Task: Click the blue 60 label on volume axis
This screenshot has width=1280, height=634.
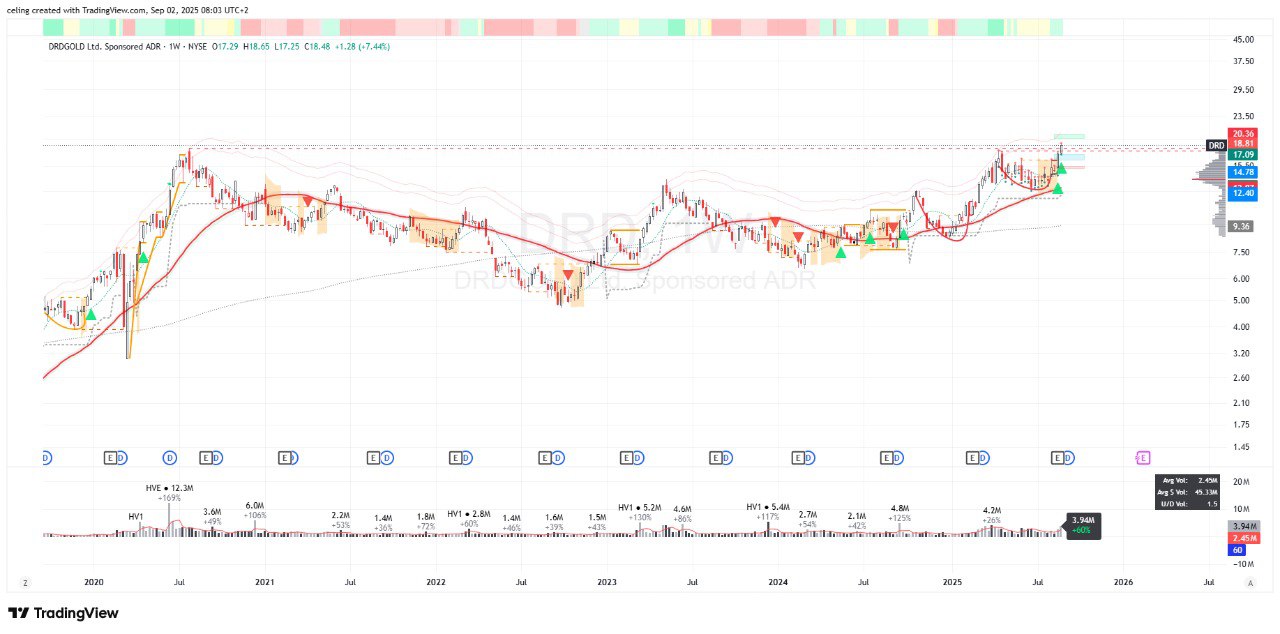Action: (x=1237, y=550)
